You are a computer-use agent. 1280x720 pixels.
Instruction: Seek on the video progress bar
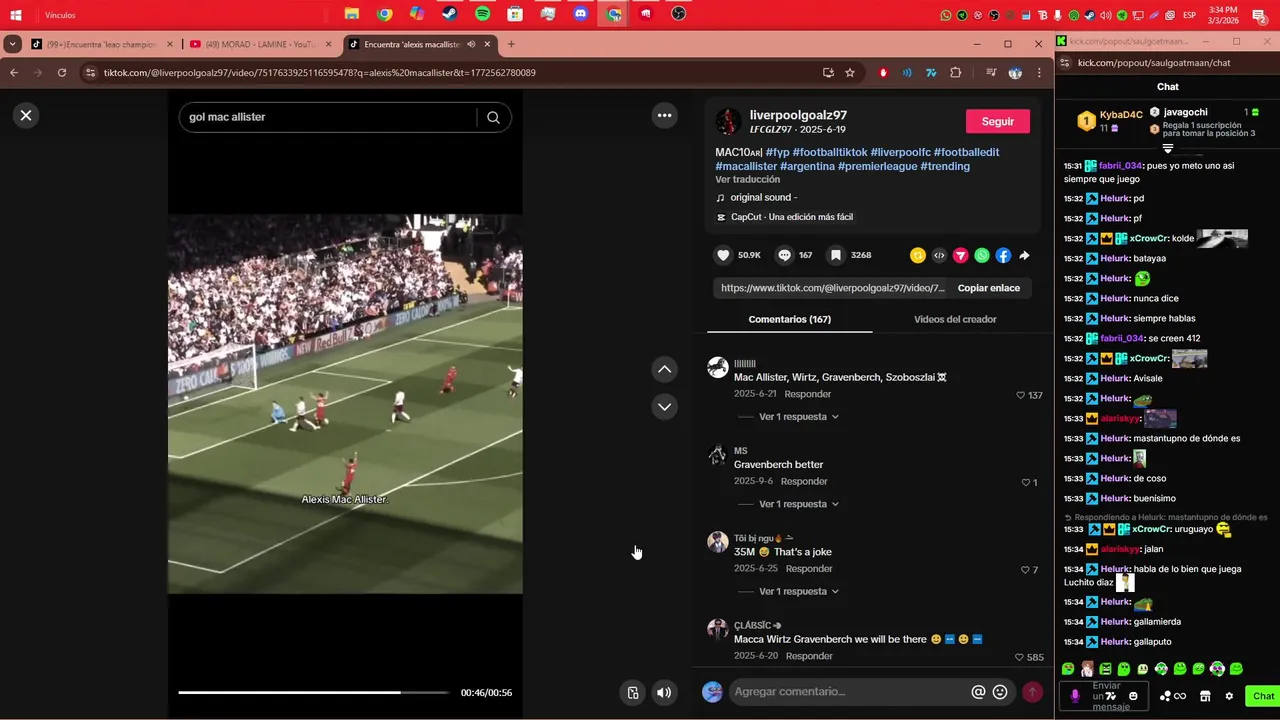pyautogui.click(x=313, y=692)
